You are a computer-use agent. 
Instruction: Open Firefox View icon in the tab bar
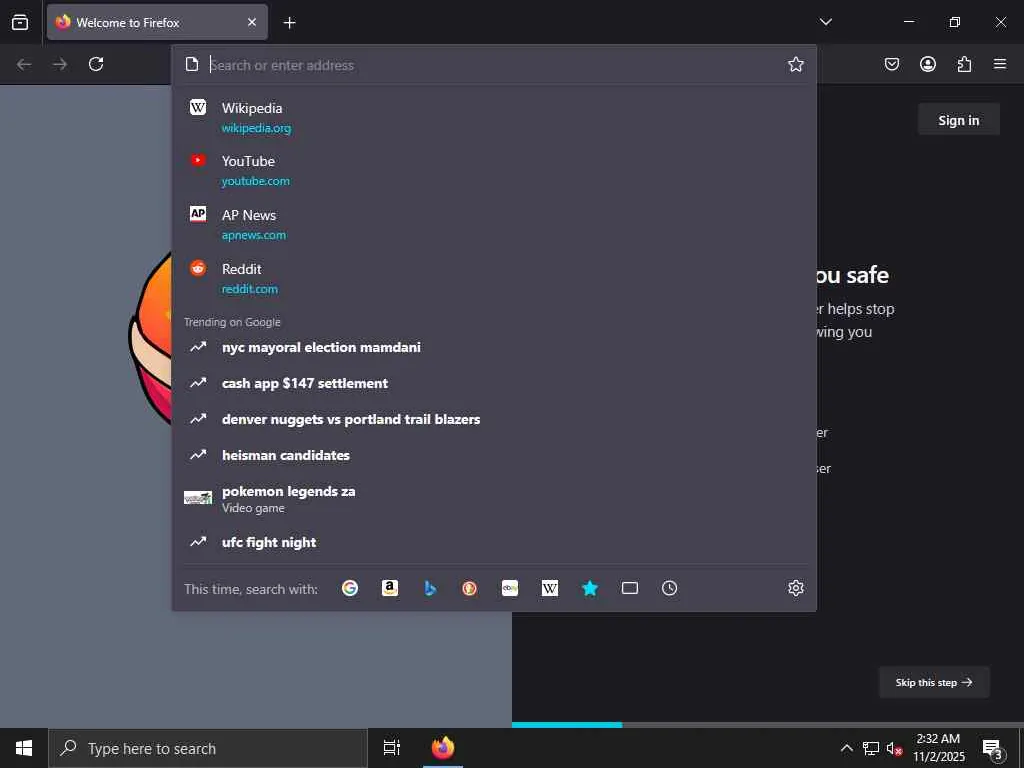20,22
